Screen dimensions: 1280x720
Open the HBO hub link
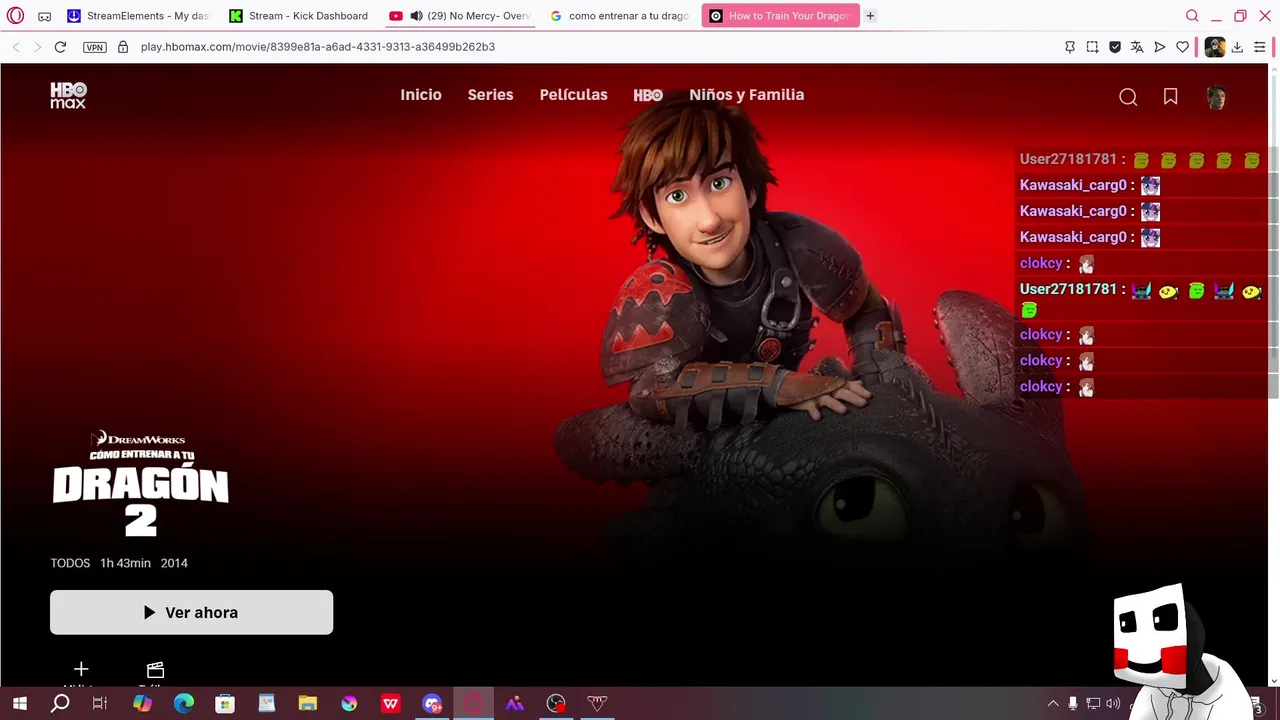pyautogui.click(x=648, y=95)
